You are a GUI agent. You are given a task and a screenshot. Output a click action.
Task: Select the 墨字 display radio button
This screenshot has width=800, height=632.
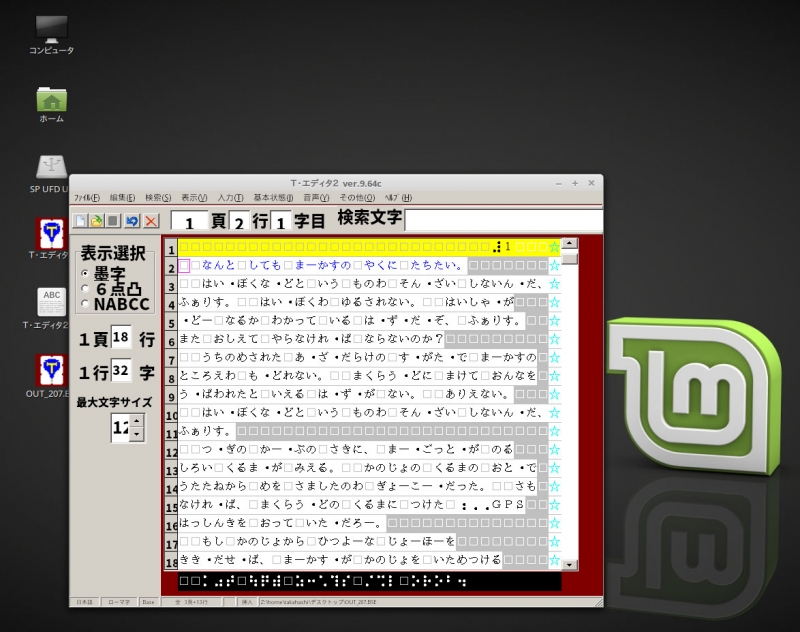tap(85, 273)
